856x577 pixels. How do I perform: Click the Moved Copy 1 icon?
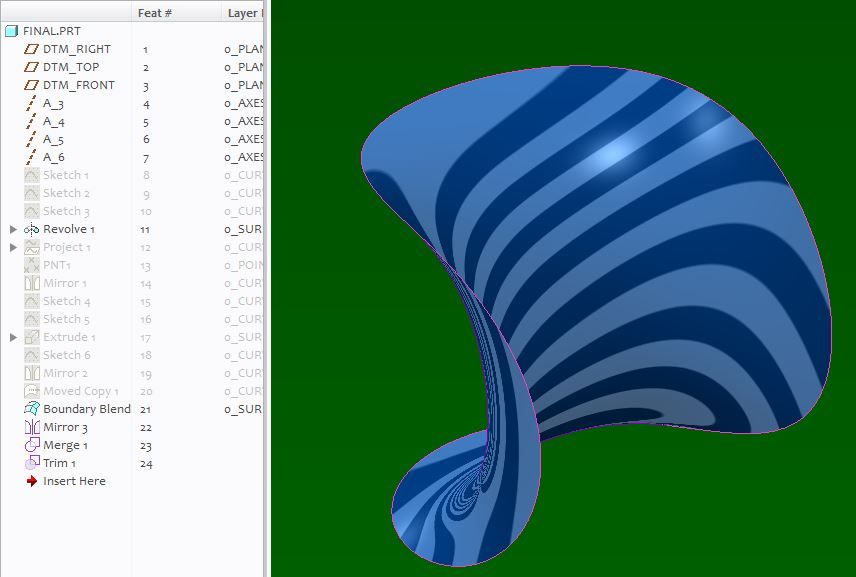tap(32, 391)
